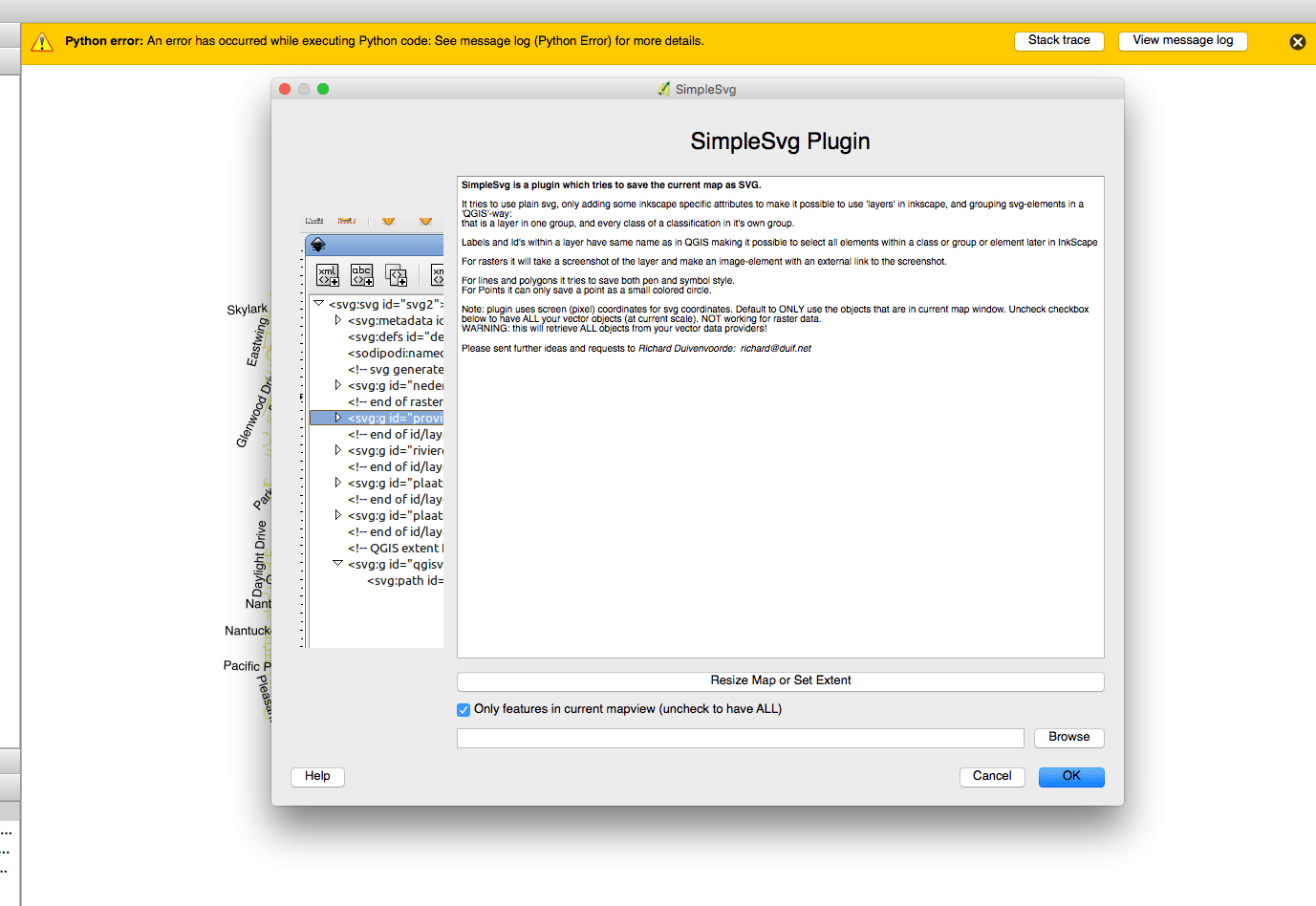Select the end of raster comment row
The image size is (1316, 906).
pyautogui.click(x=396, y=402)
